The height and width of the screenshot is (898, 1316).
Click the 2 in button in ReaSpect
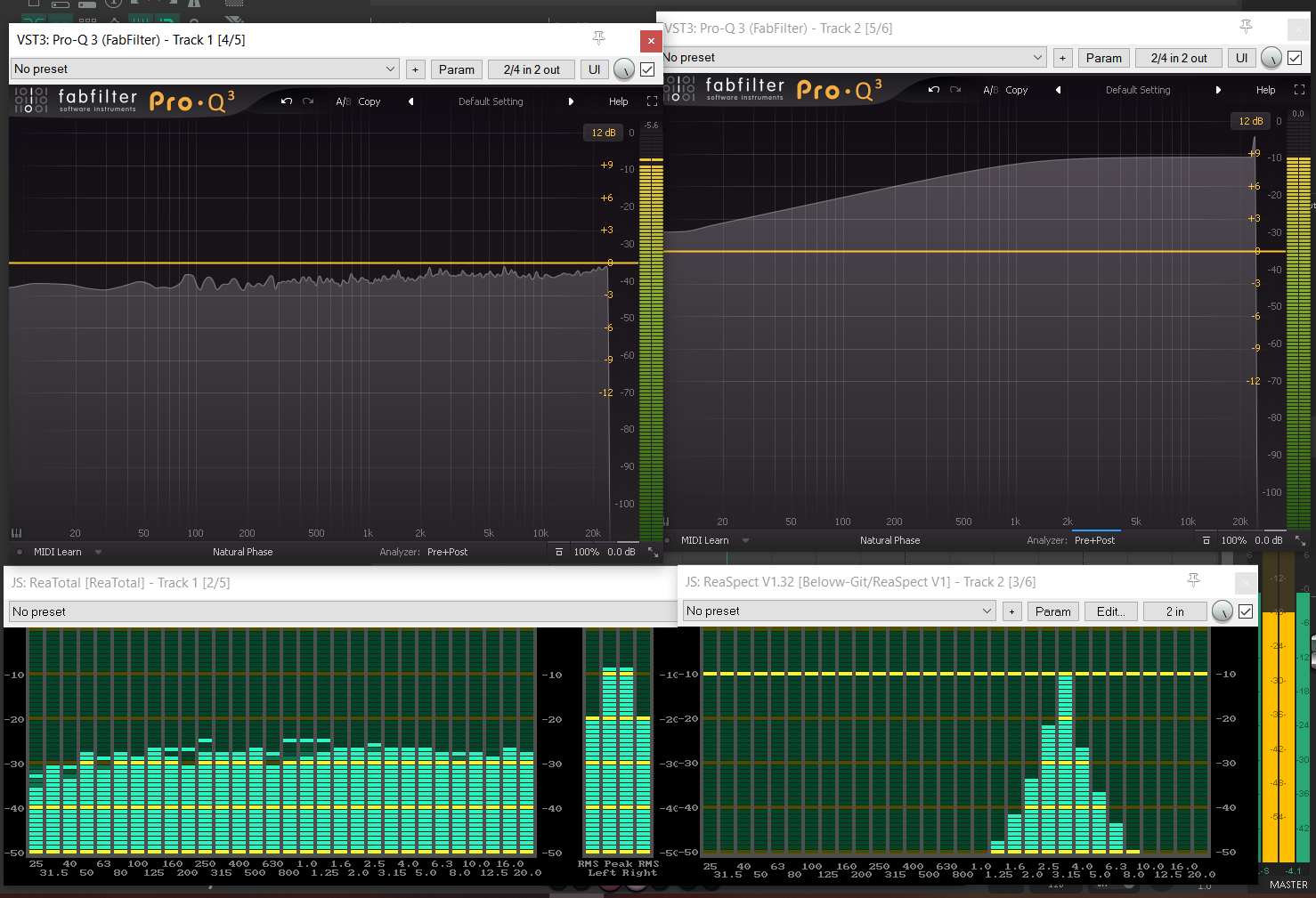1175,611
